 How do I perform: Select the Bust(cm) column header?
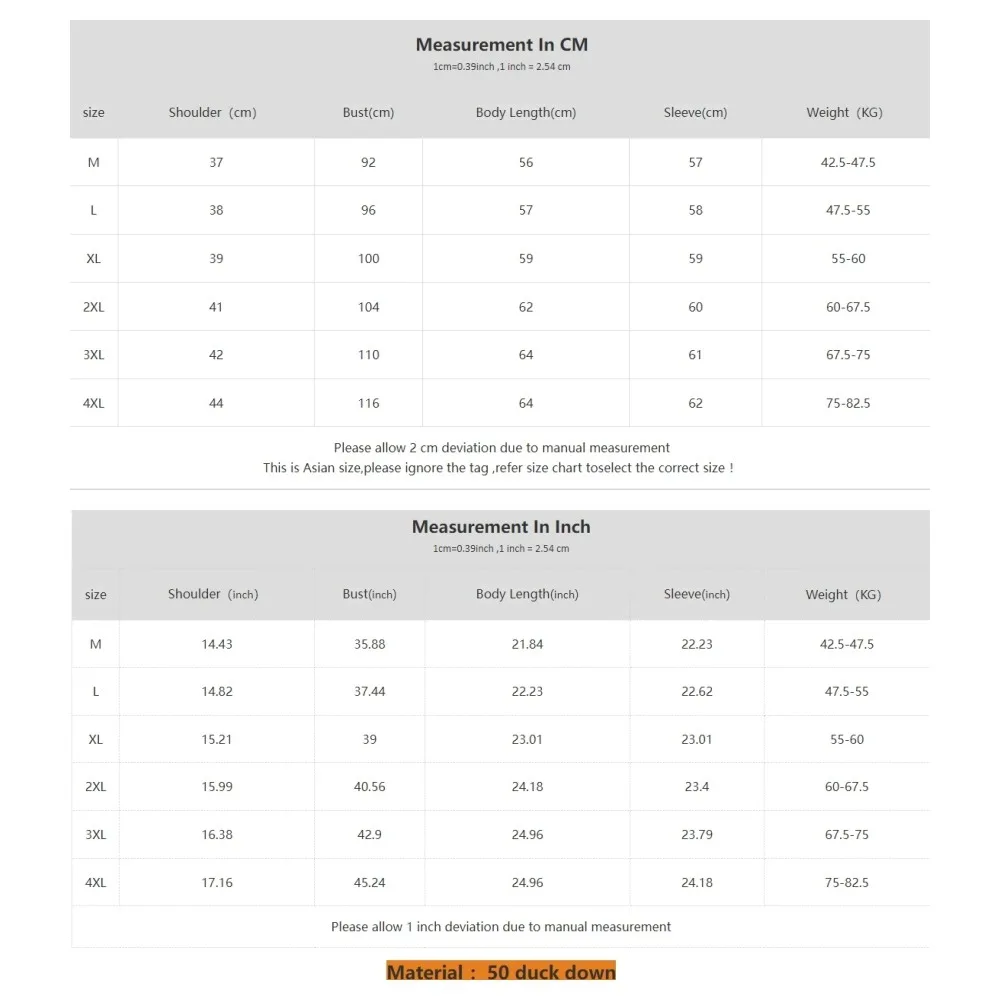368,113
